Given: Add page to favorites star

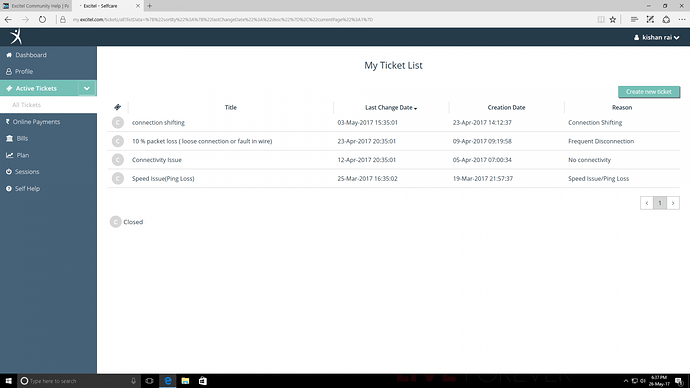Looking at the screenshot, I should [613, 19].
